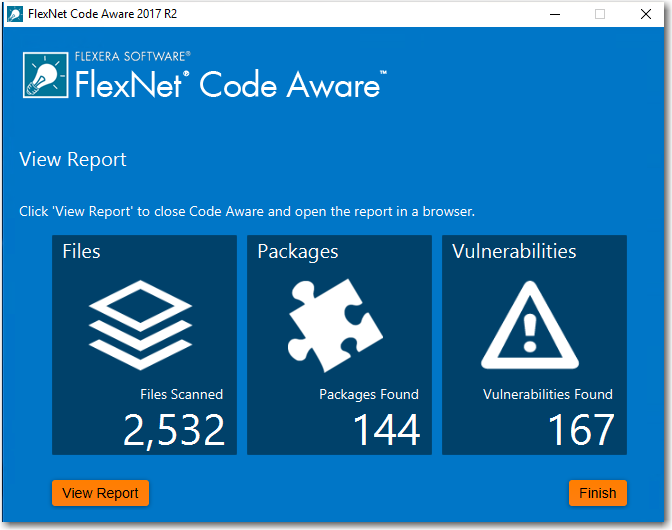Click the 167 vulnerabilities found number
Viewport: 672px width, 530px height.
click(580, 430)
